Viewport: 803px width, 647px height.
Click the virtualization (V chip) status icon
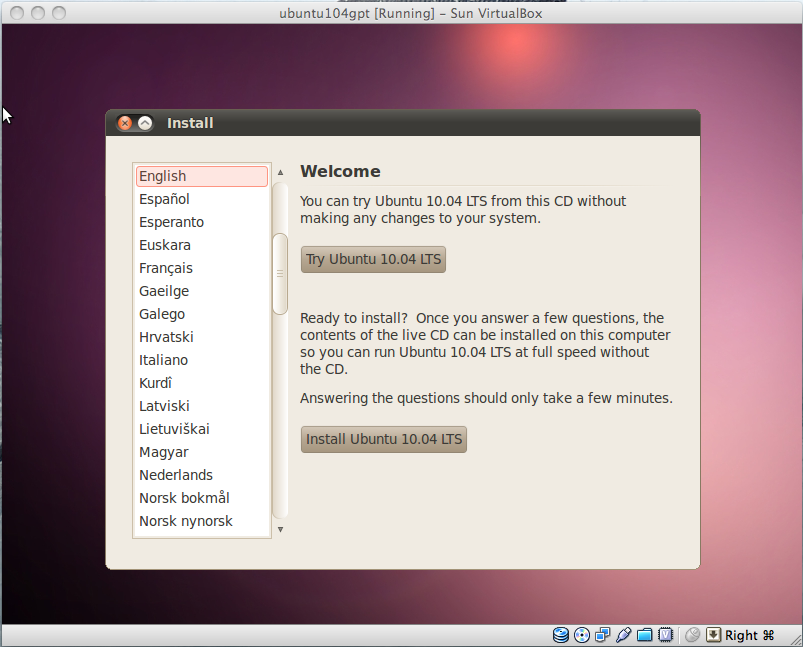[665, 635]
